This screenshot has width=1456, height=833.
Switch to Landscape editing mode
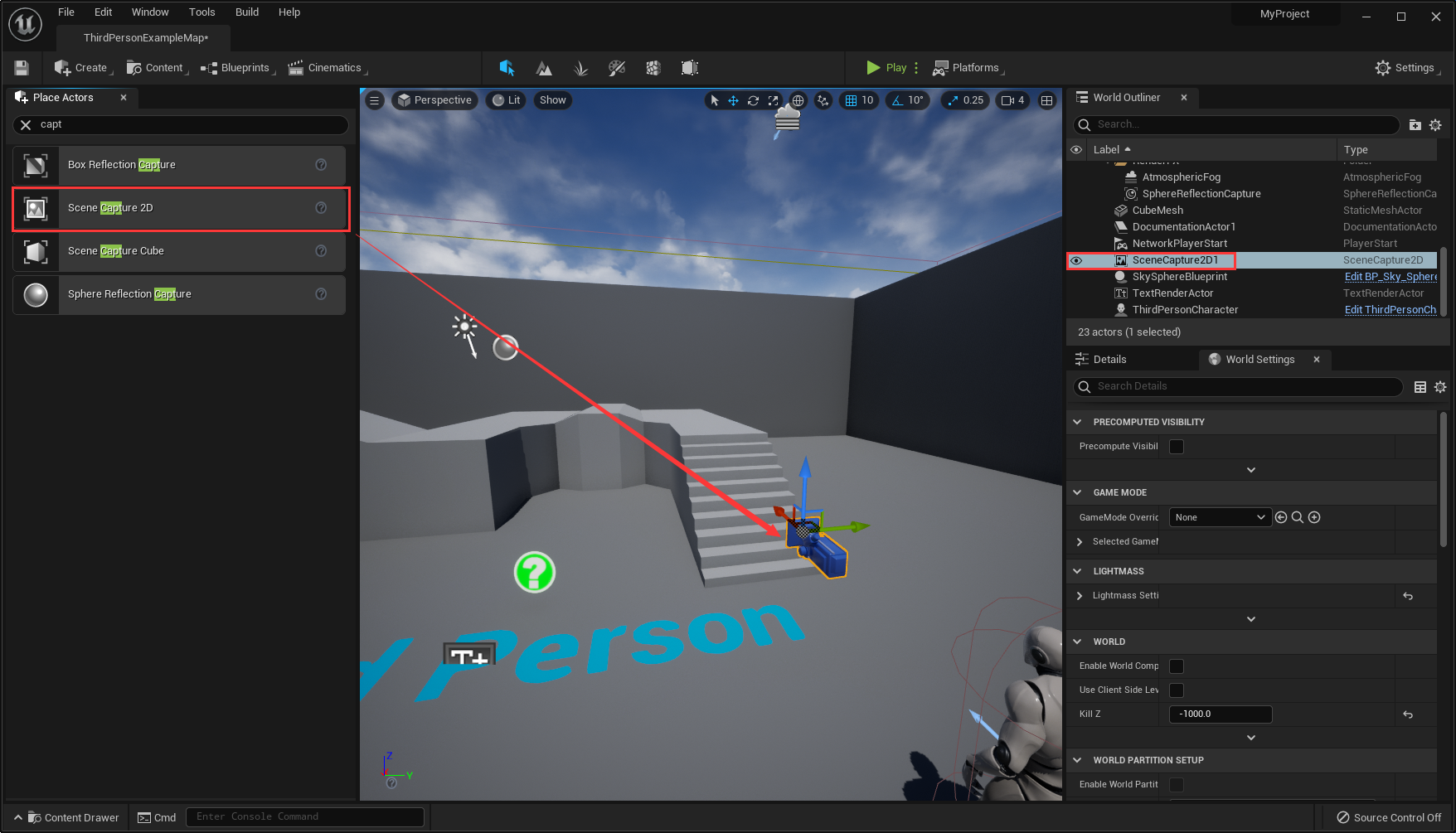[x=544, y=68]
